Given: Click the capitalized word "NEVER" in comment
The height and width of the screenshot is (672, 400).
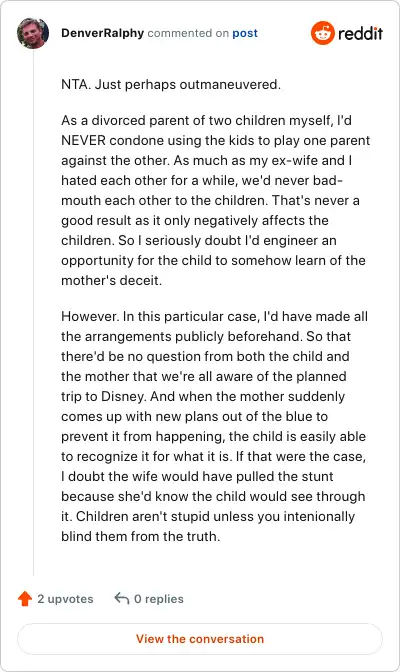Looking at the screenshot, I should point(83,141).
